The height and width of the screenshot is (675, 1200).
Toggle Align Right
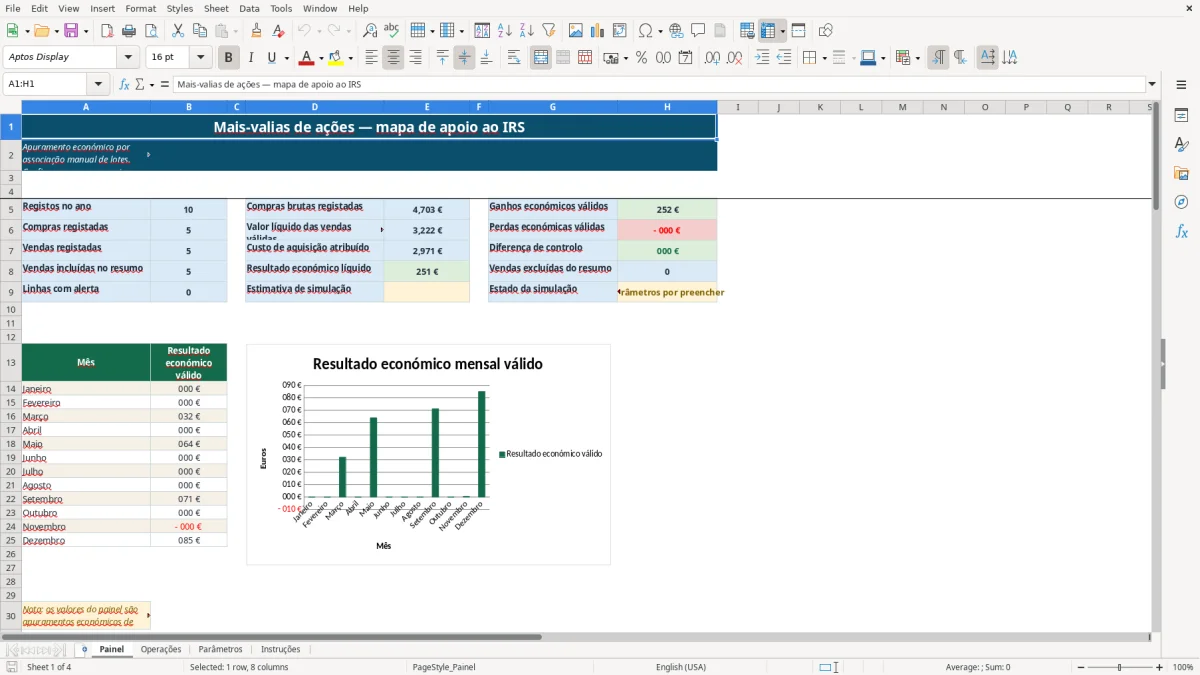click(415, 58)
